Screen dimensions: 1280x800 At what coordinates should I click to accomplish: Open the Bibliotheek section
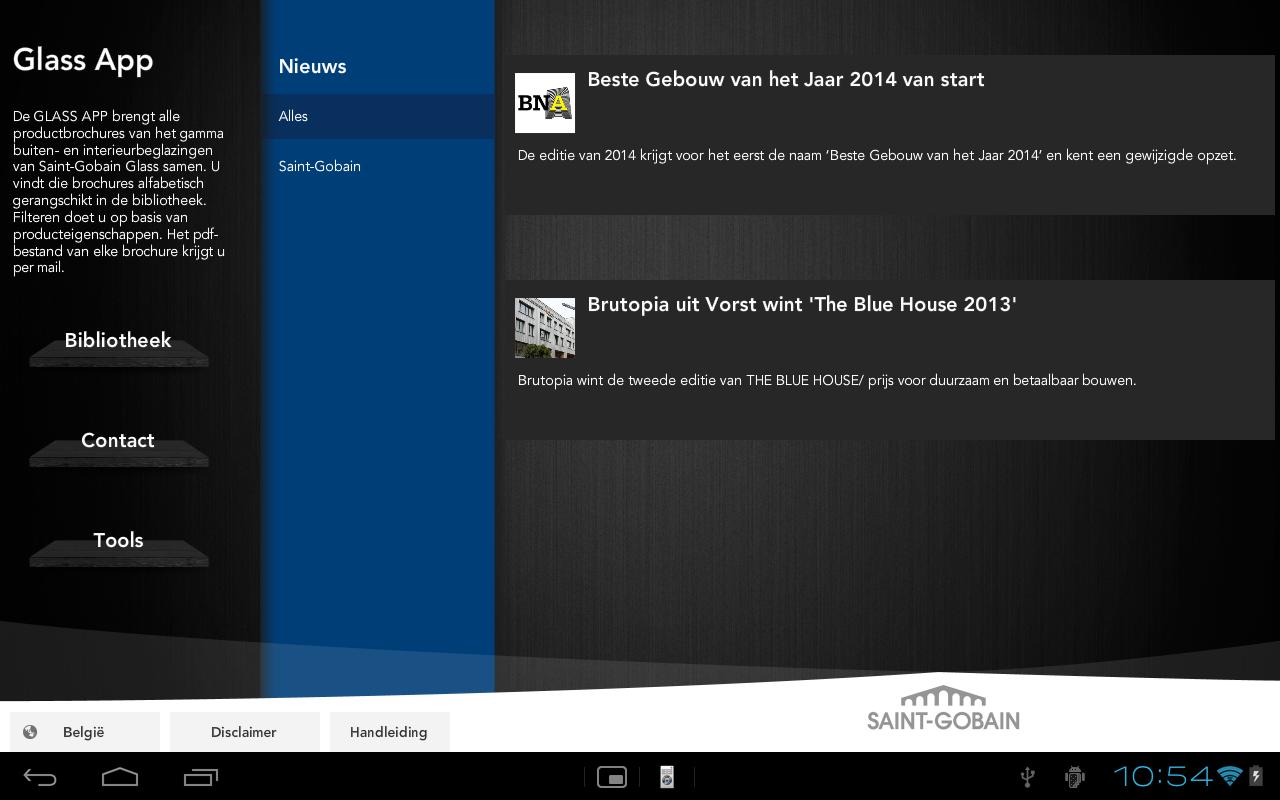click(118, 340)
